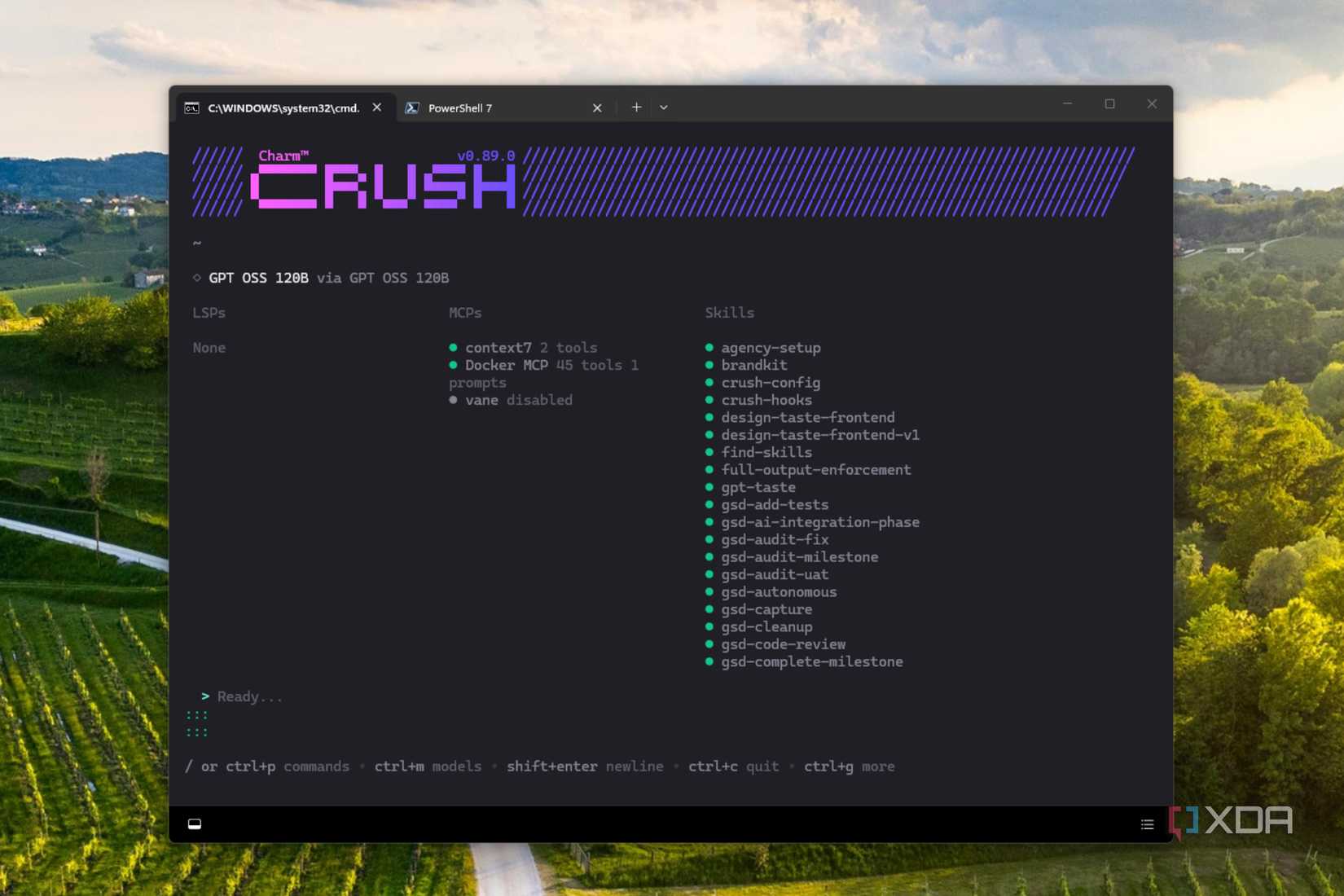Click the v0.89.0 version label

tap(486, 156)
